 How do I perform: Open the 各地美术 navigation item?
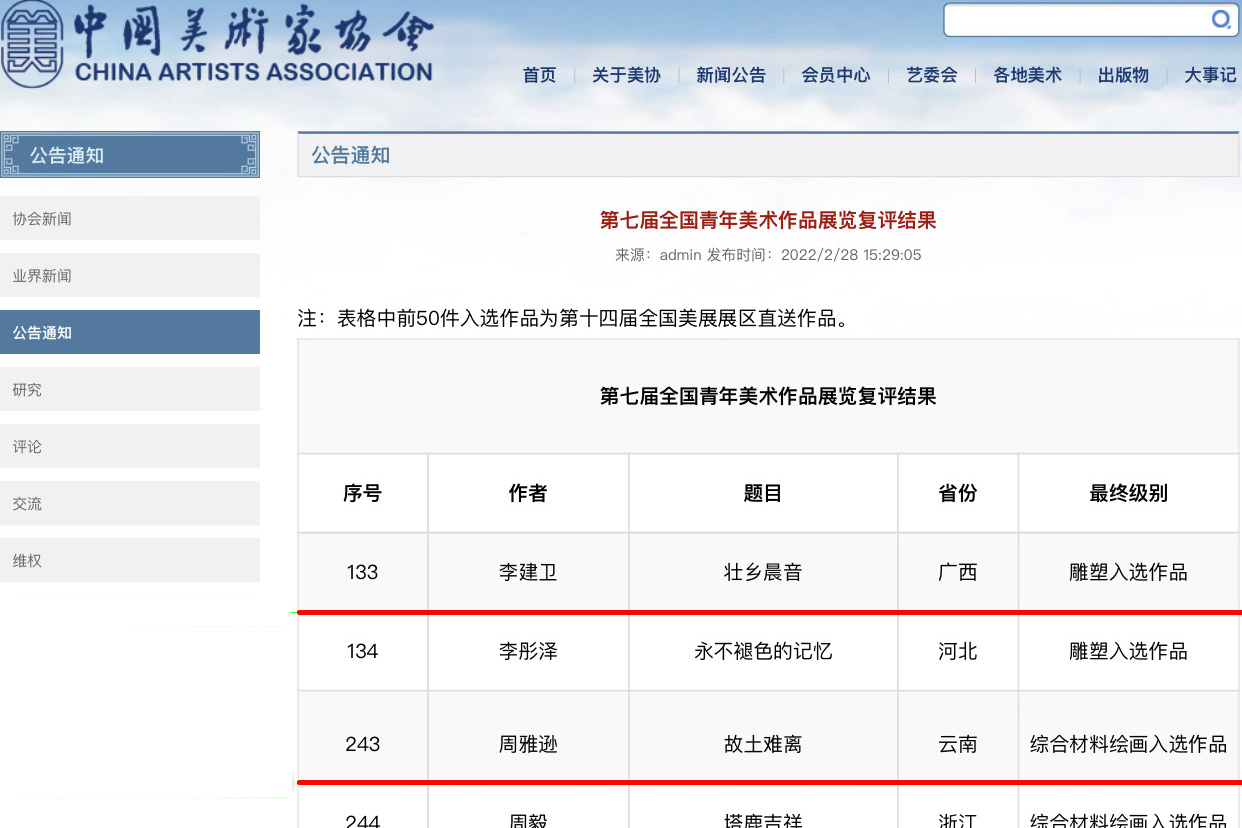[1027, 75]
